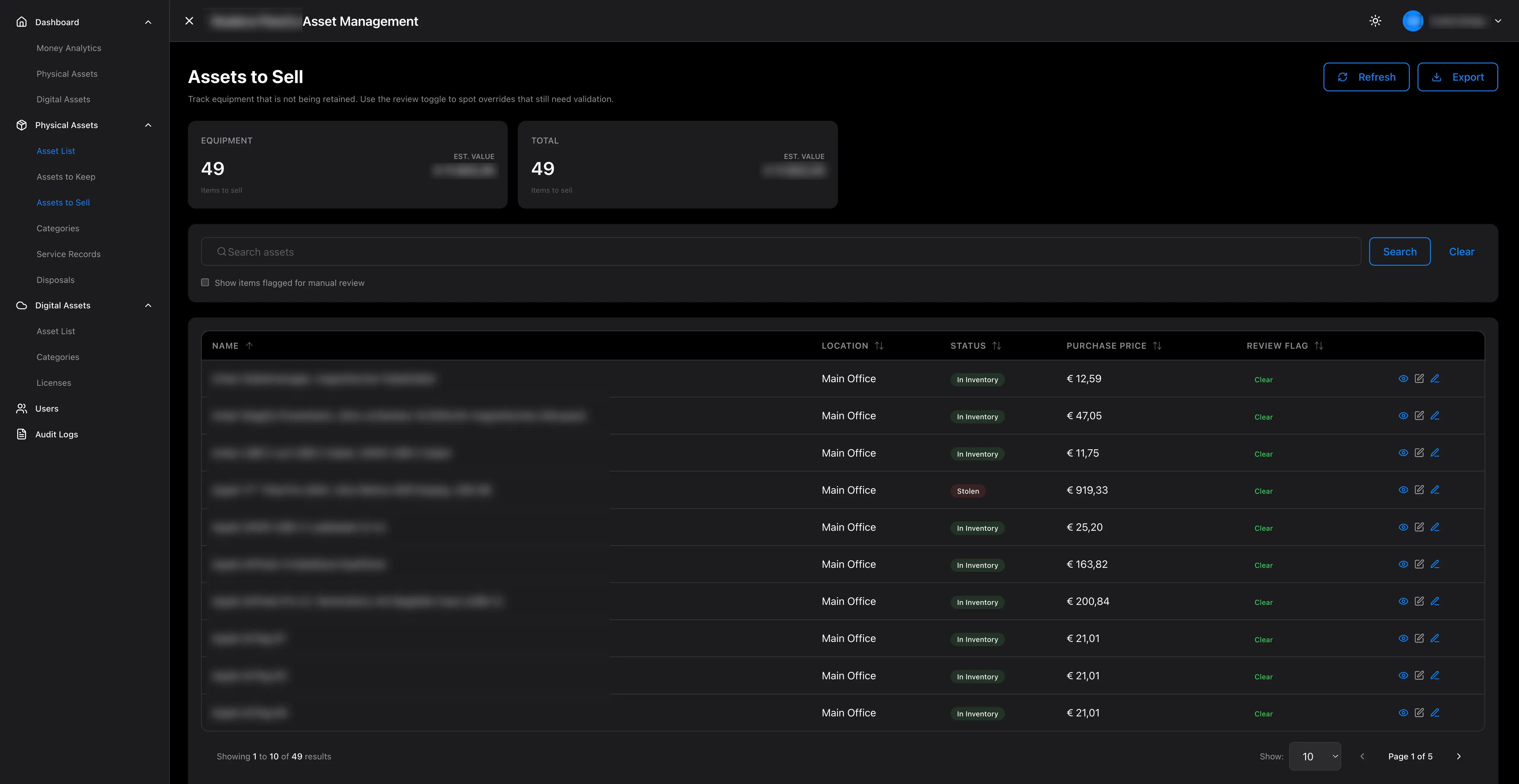Open the Show rows-per-page dropdown
The width and height of the screenshot is (1519, 784).
click(x=1314, y=756)
